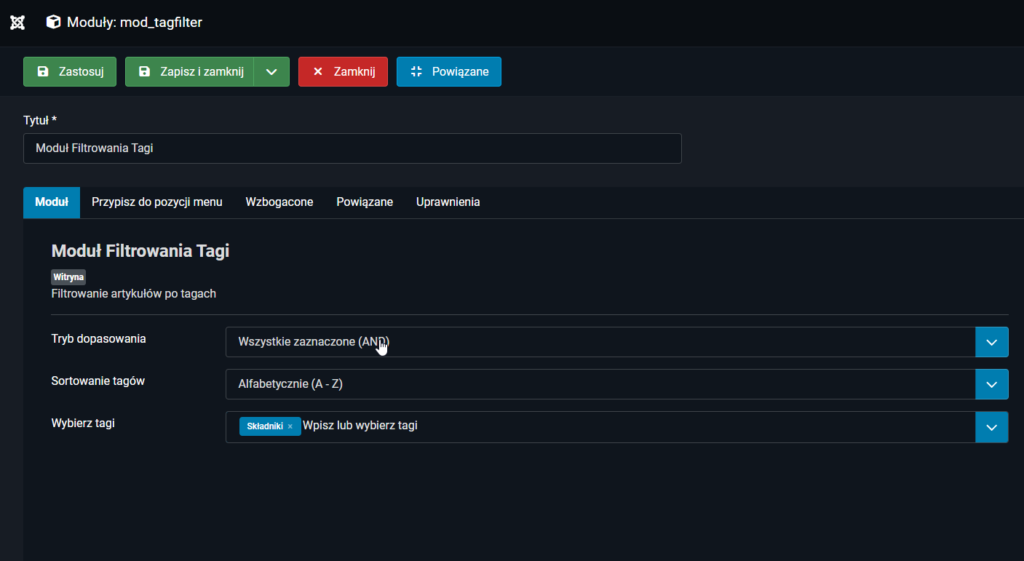
Task: Remove the Składniki tag using its x
Action: point(290,426)
